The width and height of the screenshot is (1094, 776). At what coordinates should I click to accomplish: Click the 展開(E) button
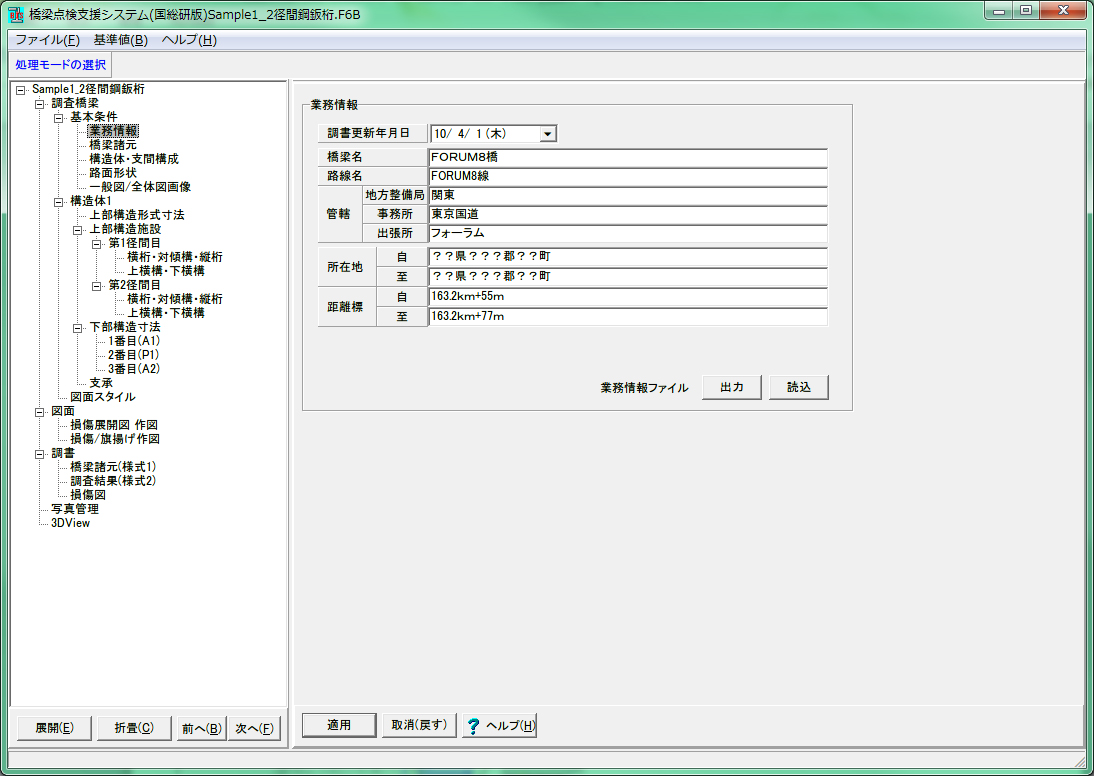coord(54,728)
